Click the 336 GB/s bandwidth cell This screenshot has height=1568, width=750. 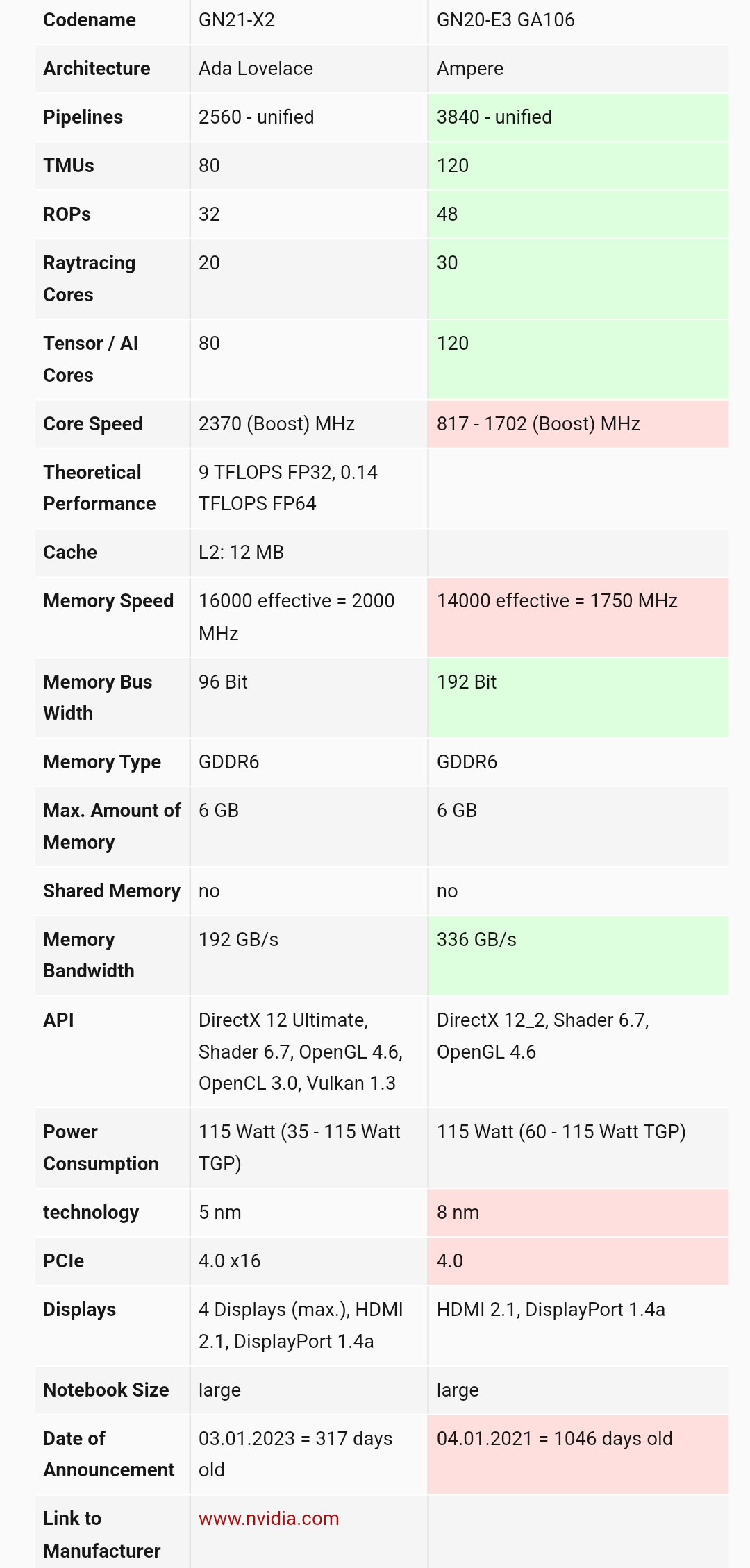[x=476, y=940]
